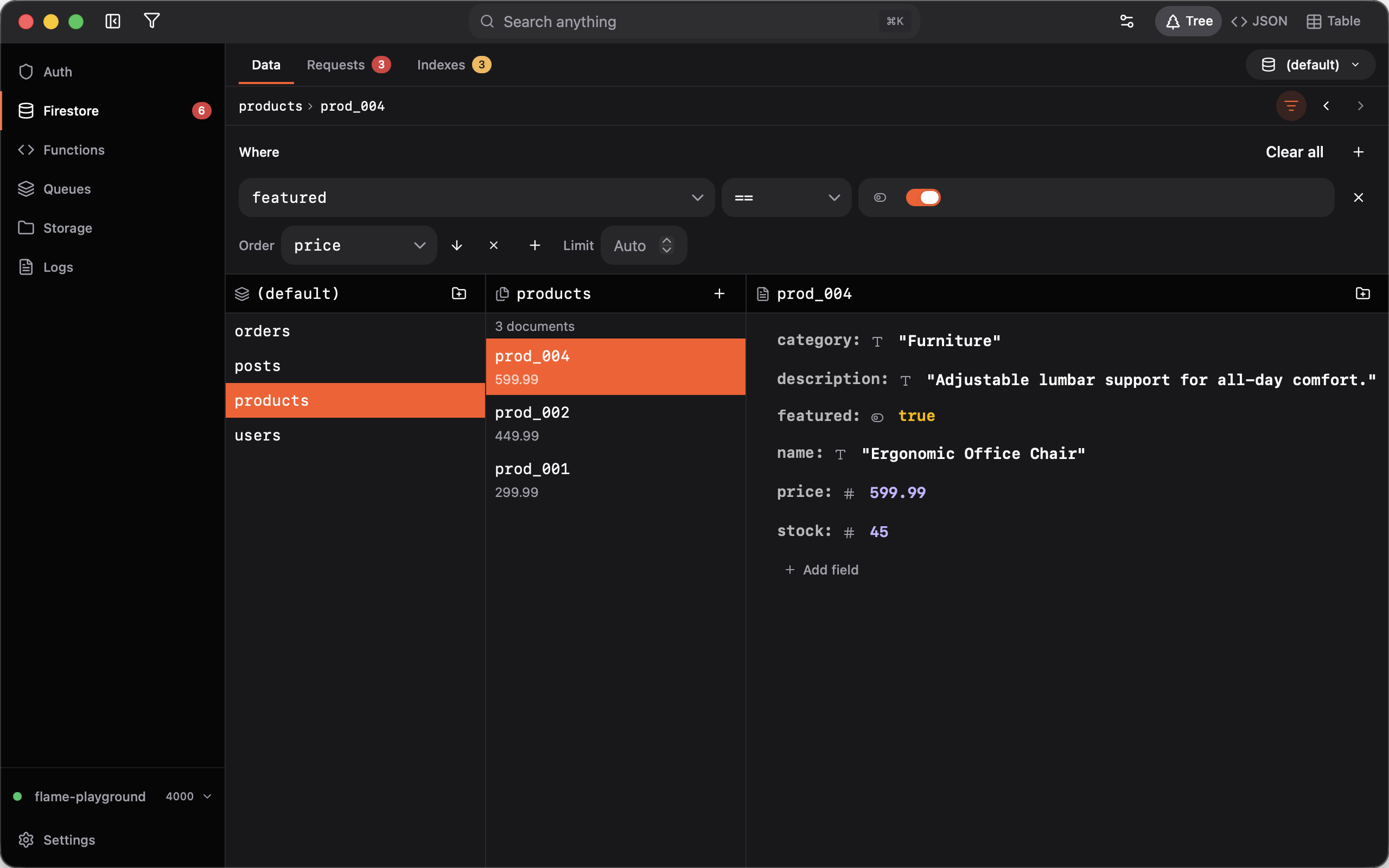Select the Indexes tab
The width and height of the screenshot is (1389, 868).
pos(454,65)
